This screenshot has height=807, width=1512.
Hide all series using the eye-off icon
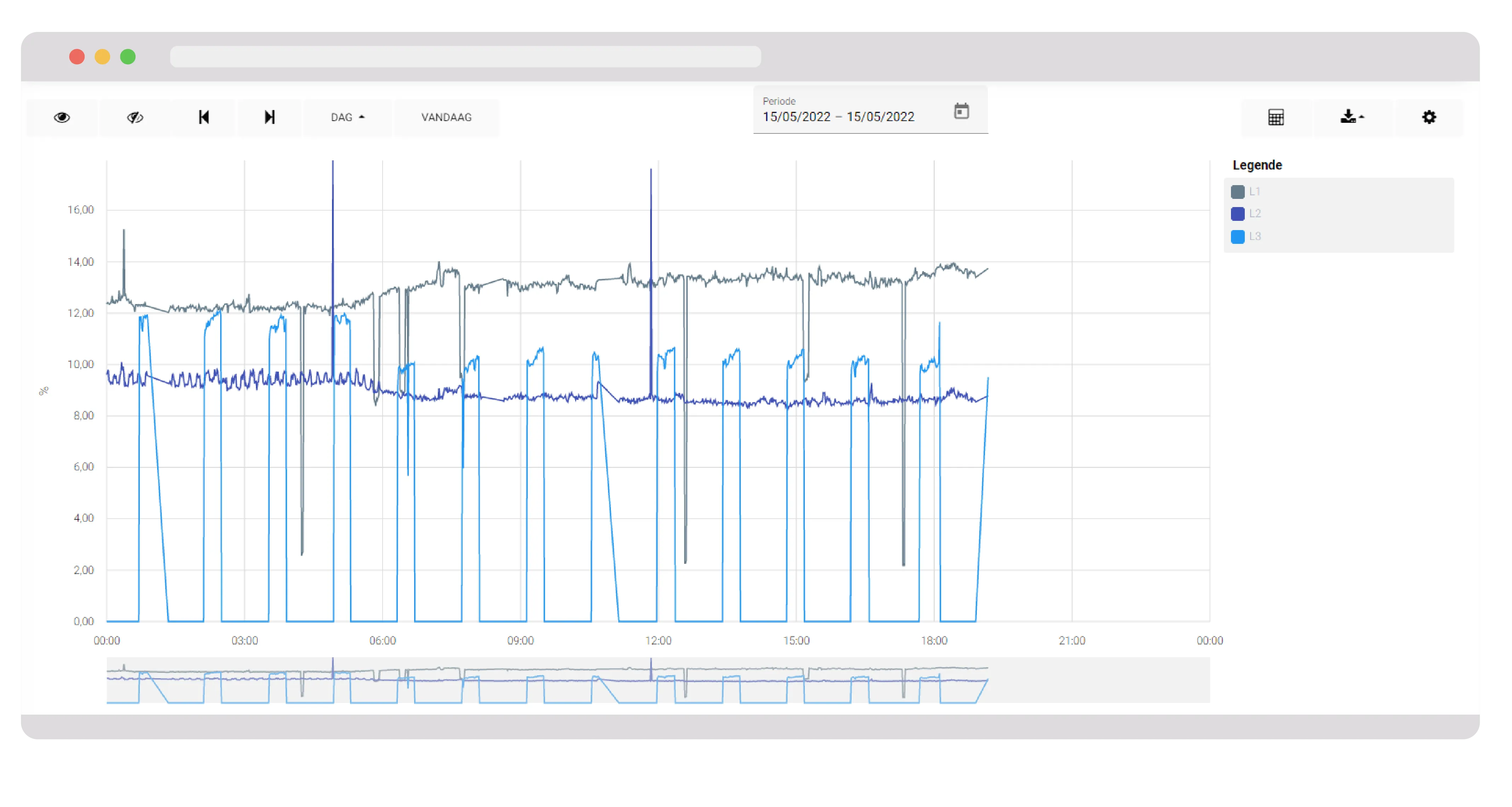pos(134,118)
